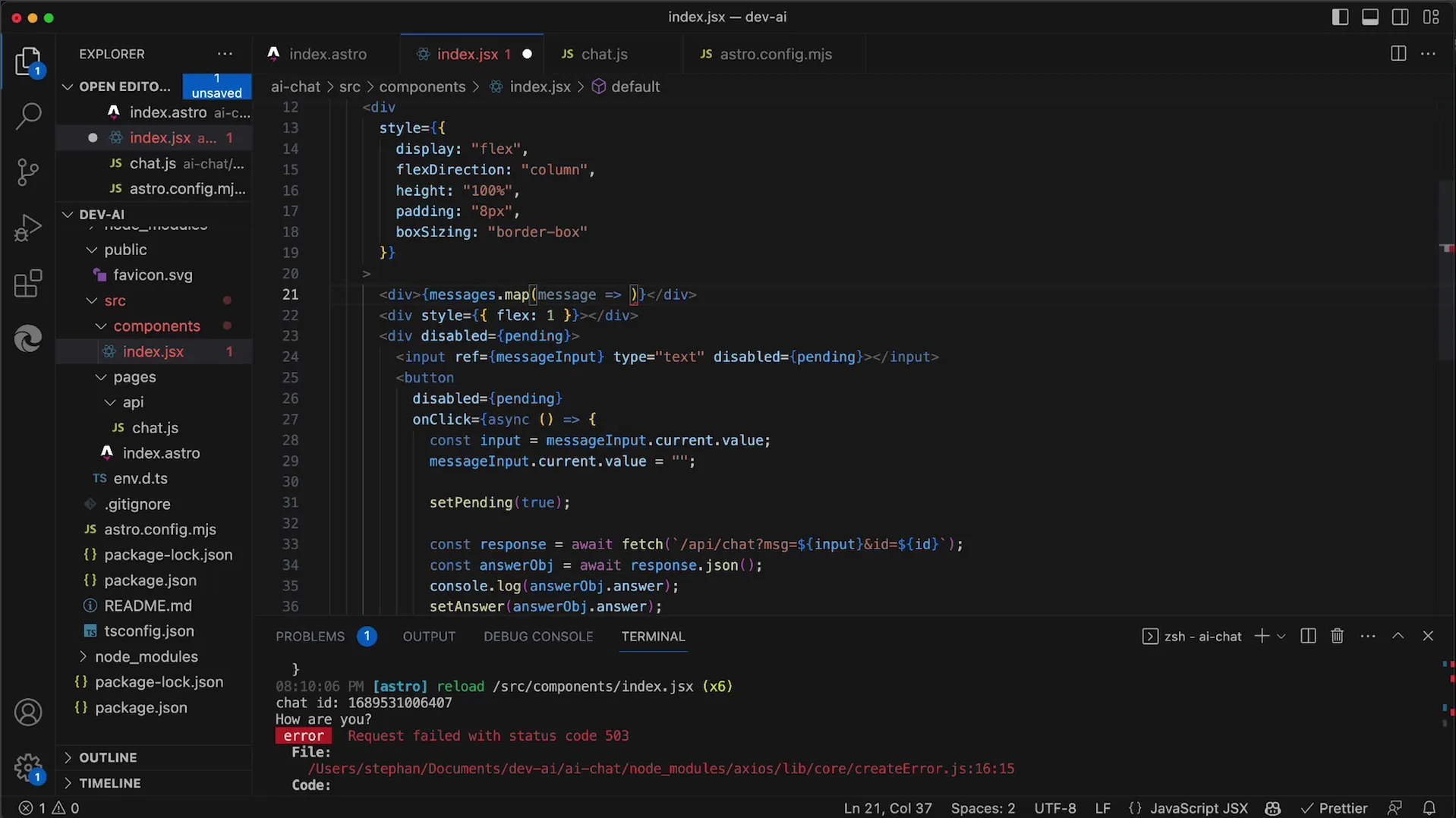This screenshot has height=818, width=1456.
Task: Open the Search view in the activity bar
Action: (28, 116)
